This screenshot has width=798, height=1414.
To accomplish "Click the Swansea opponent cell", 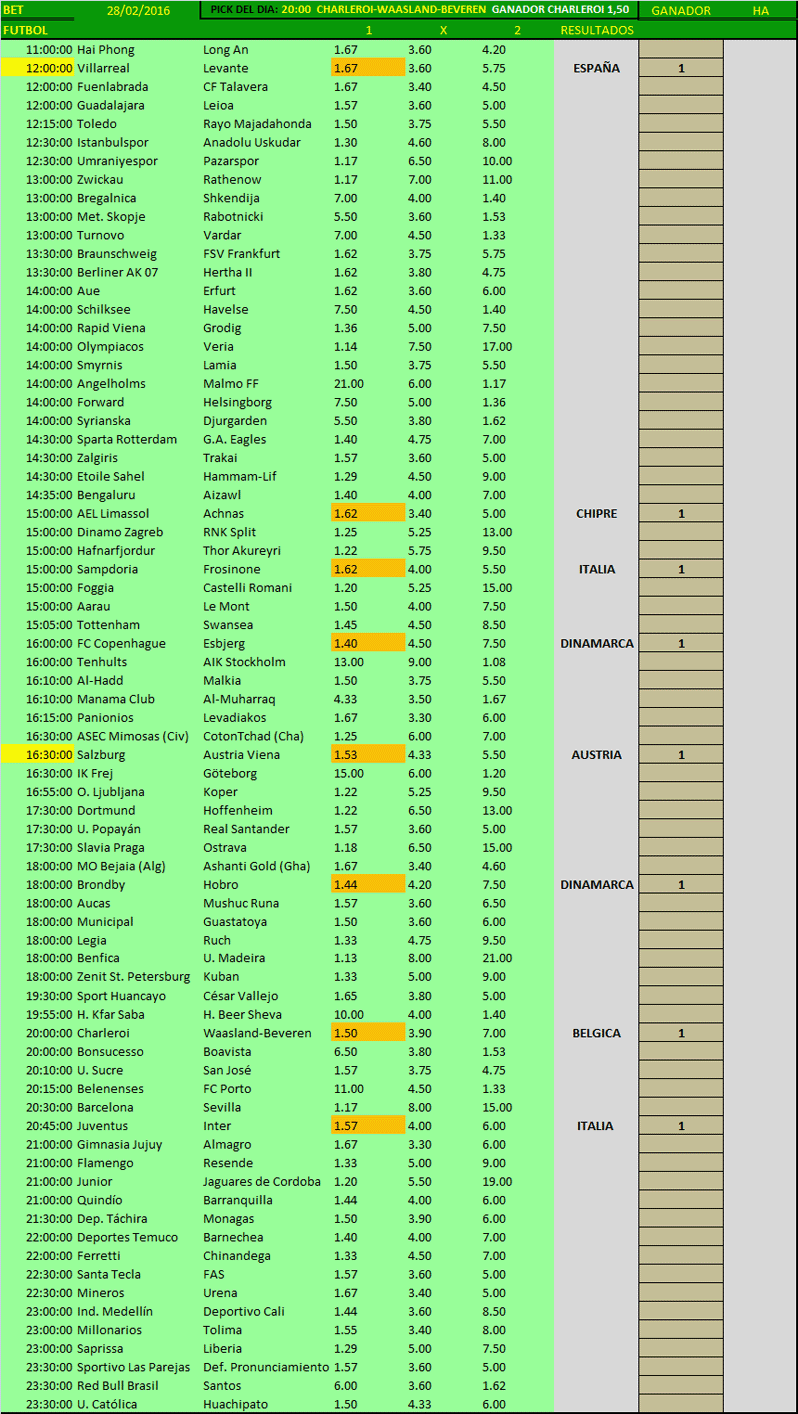I will [x=228, y=624].
